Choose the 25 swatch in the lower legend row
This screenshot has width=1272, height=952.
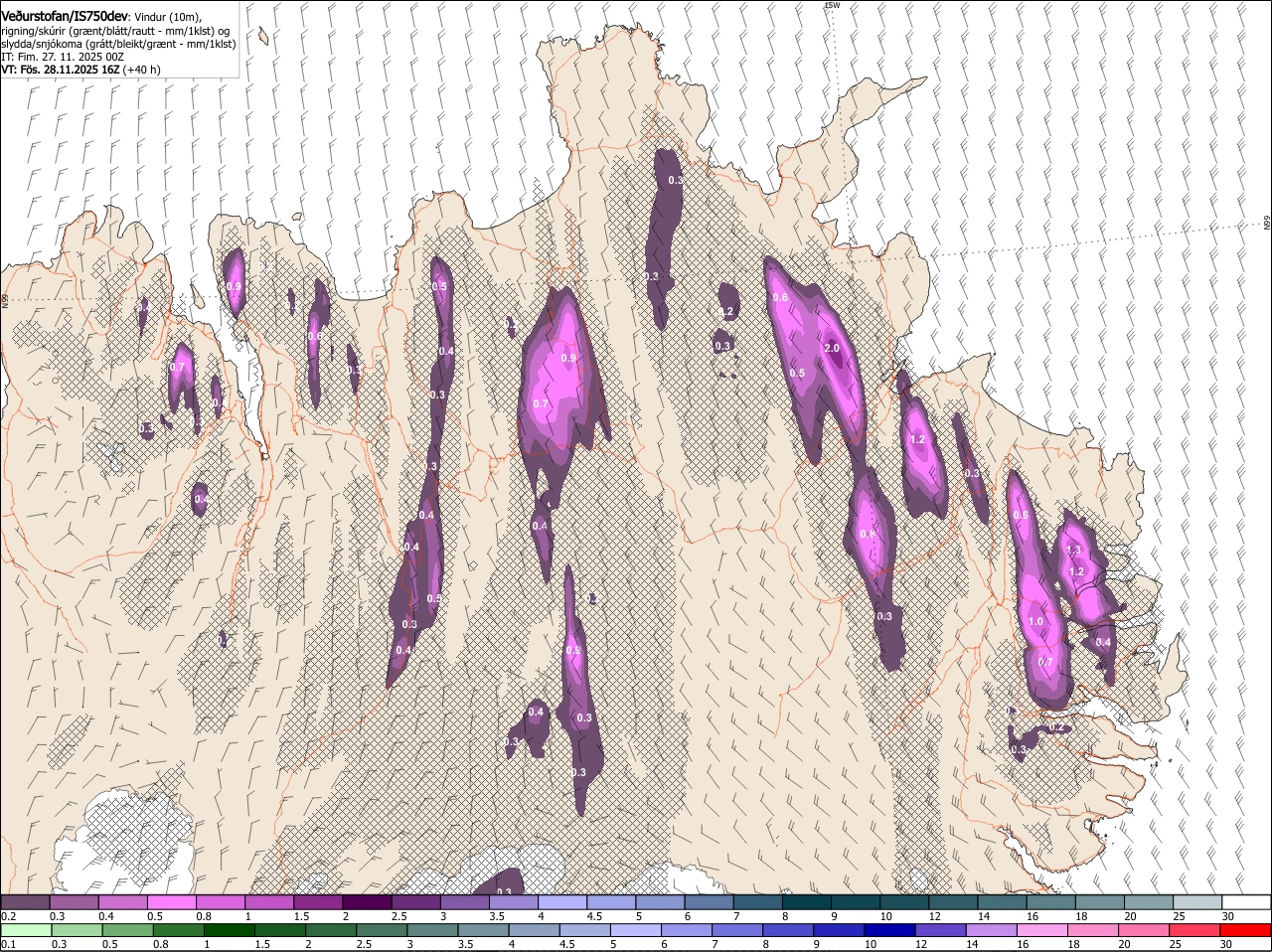point(1192,931)
